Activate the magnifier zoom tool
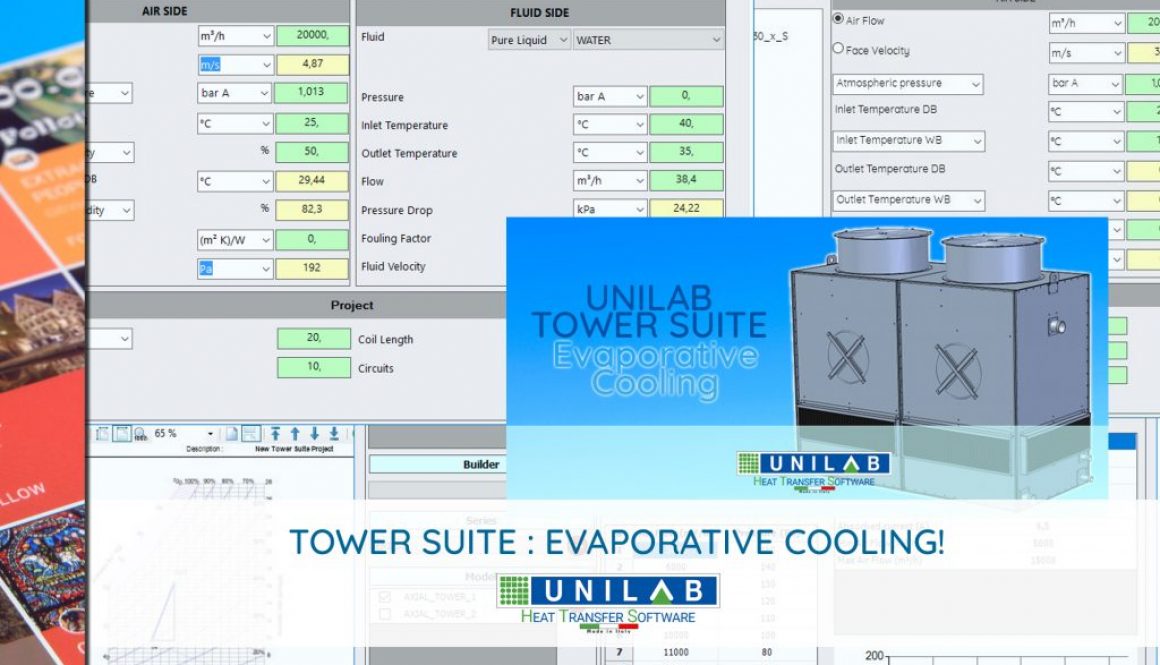Viewport: 1160px width, 665px height. (139, 433)
